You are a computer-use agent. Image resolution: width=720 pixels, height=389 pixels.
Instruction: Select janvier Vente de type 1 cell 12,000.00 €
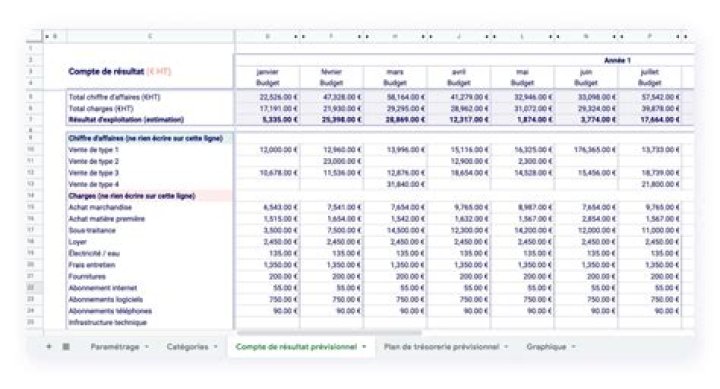pyautogui.click(x=267, y=150)
